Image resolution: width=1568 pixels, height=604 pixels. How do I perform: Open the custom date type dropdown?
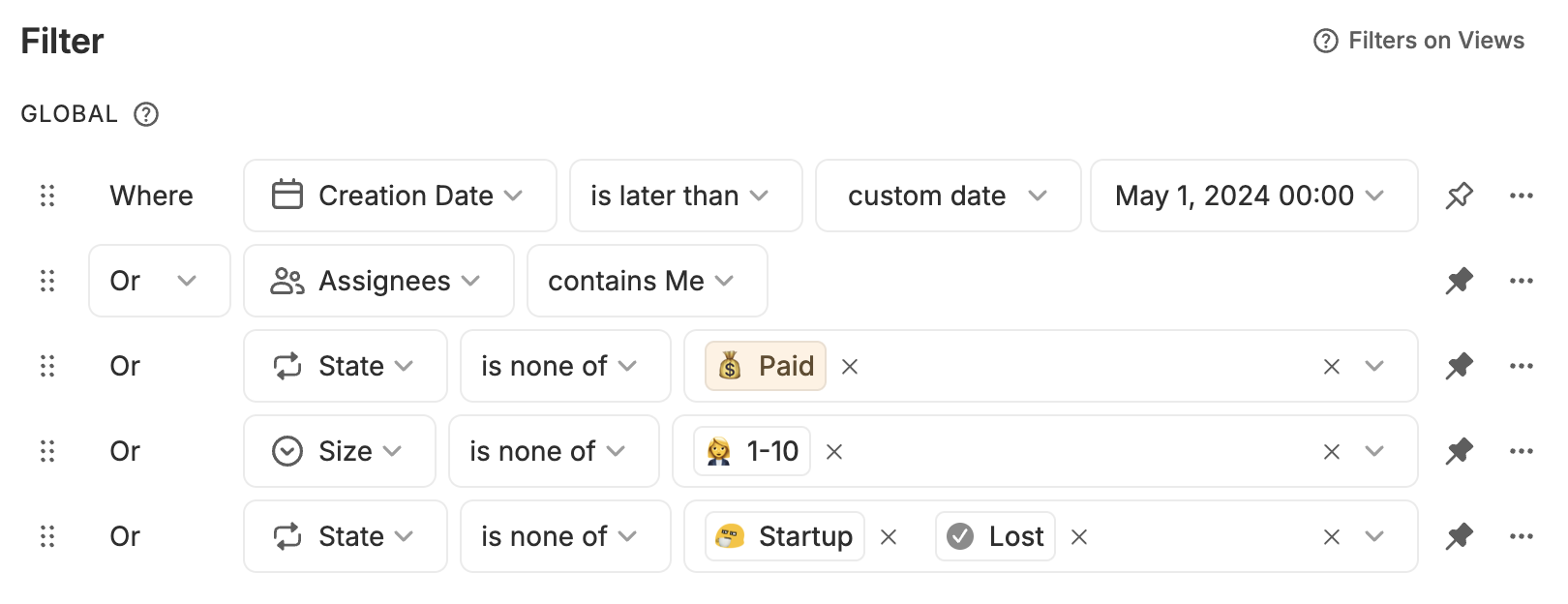tap(948, 196)
